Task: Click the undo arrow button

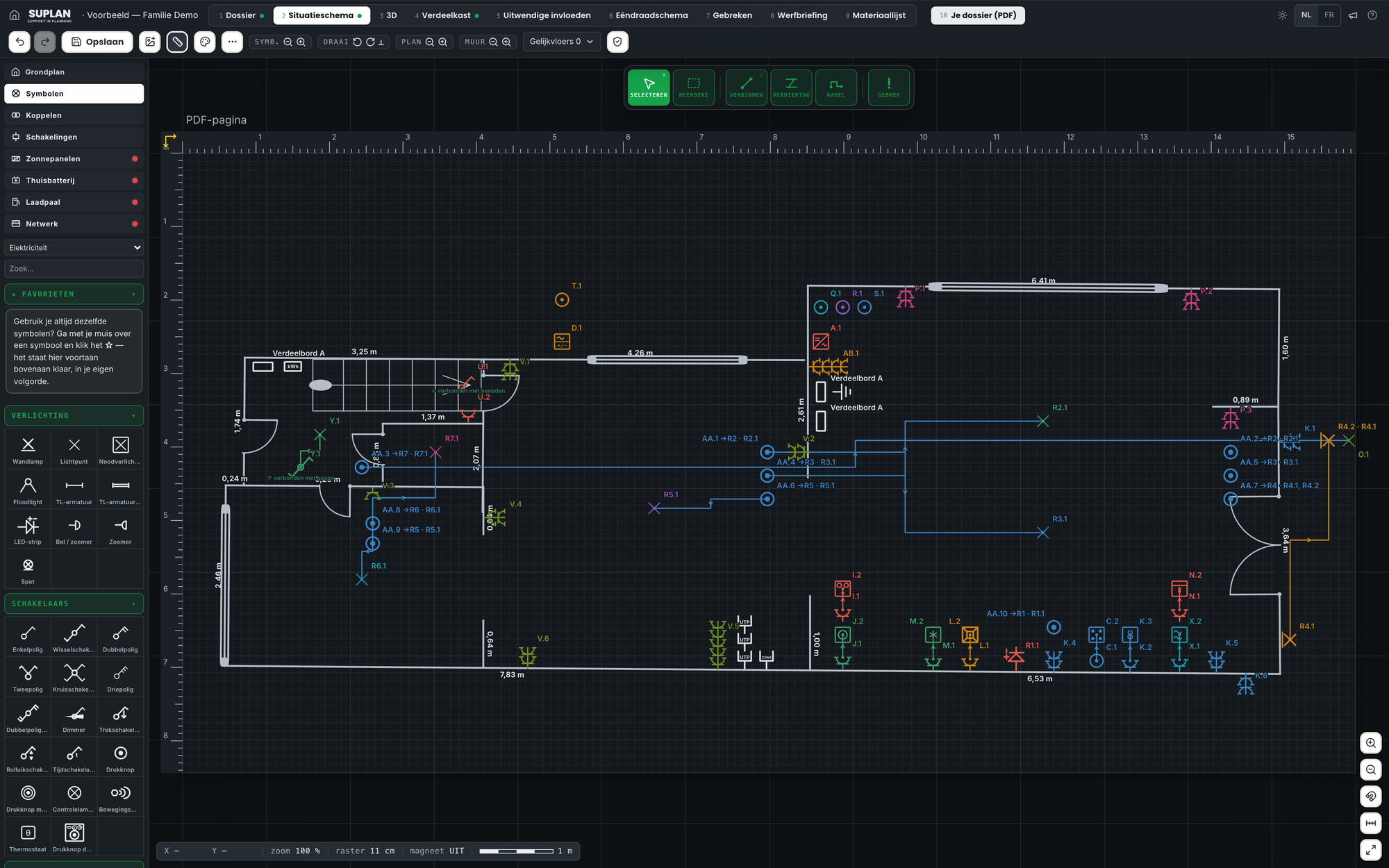Action: tap(19, 42)
